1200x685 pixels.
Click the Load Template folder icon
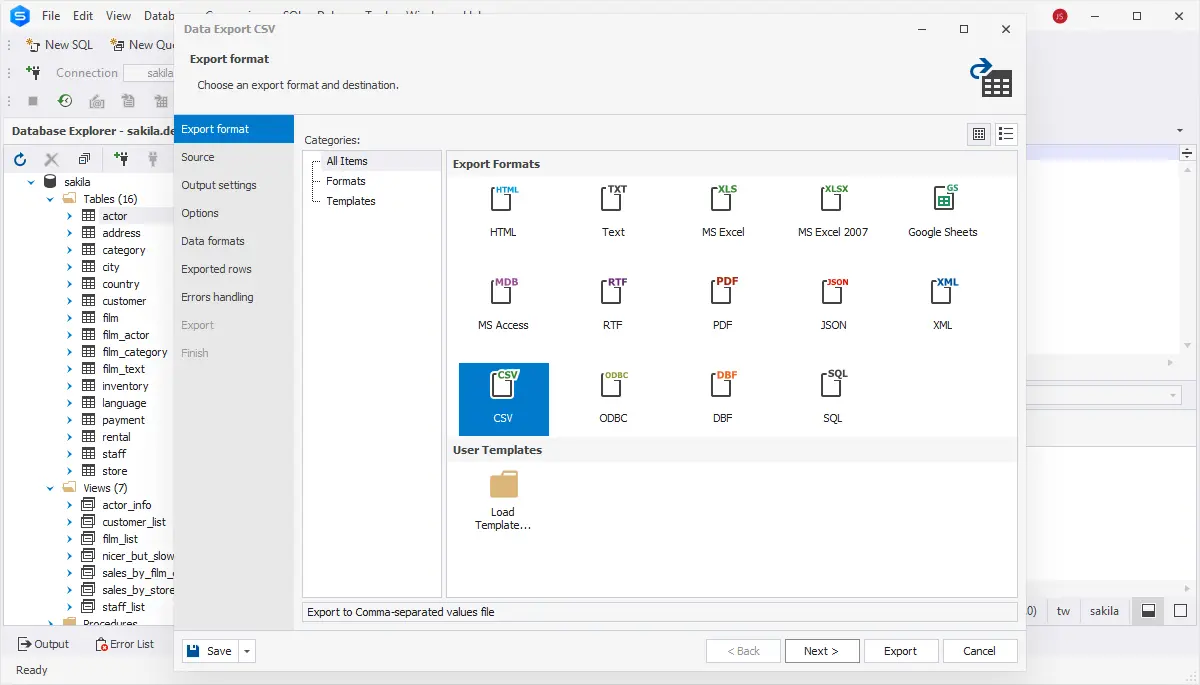click(x=503, y=486)
